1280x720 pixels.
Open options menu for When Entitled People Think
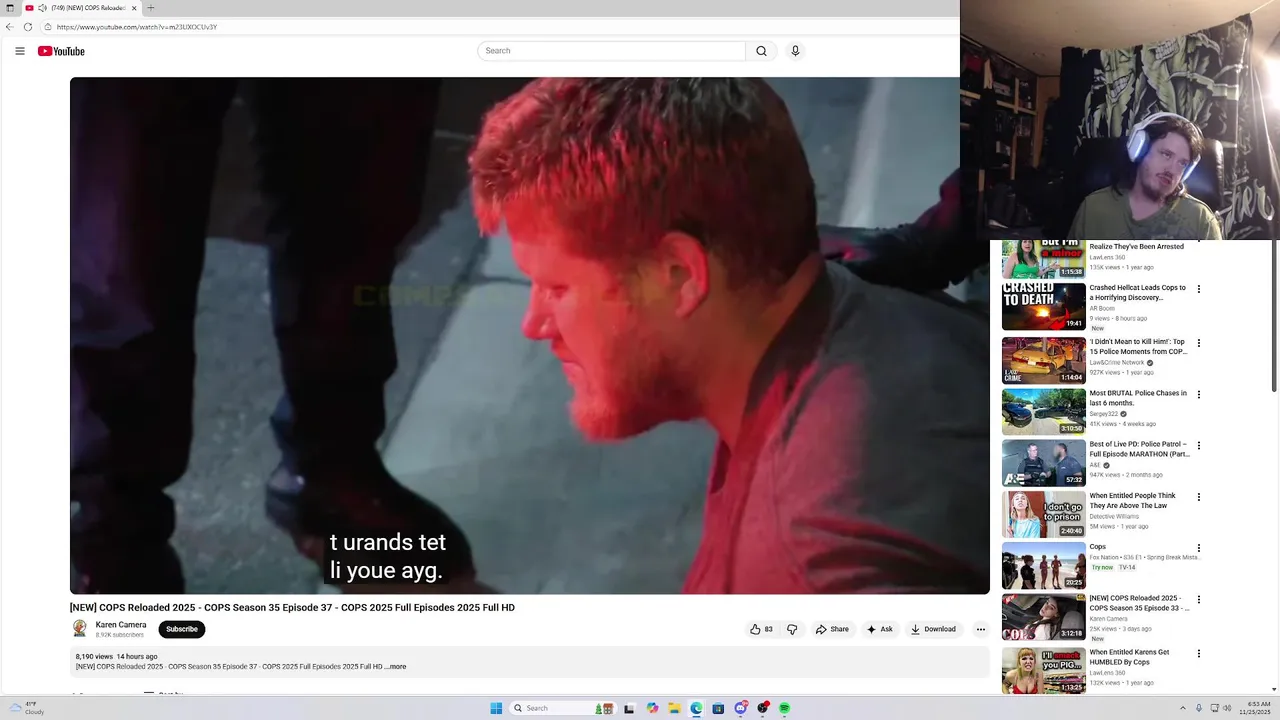pyautogui.click(x=1199, y=497)
